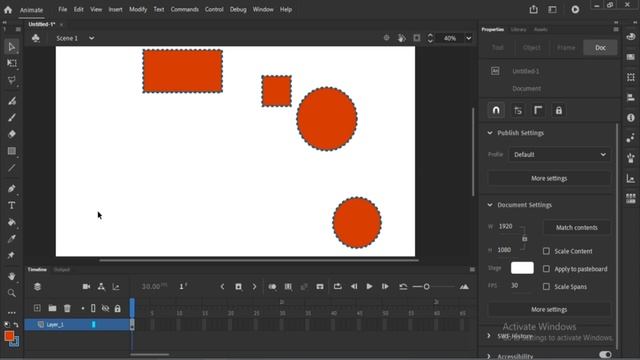Image resolution: width=640 pixels, height=360 pixels.
Task: Toggle layer outlines column icon
Action: (93, 308)
